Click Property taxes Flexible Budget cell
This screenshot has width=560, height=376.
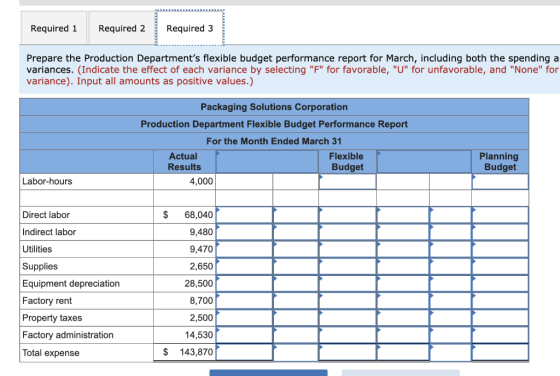(347, 318)
